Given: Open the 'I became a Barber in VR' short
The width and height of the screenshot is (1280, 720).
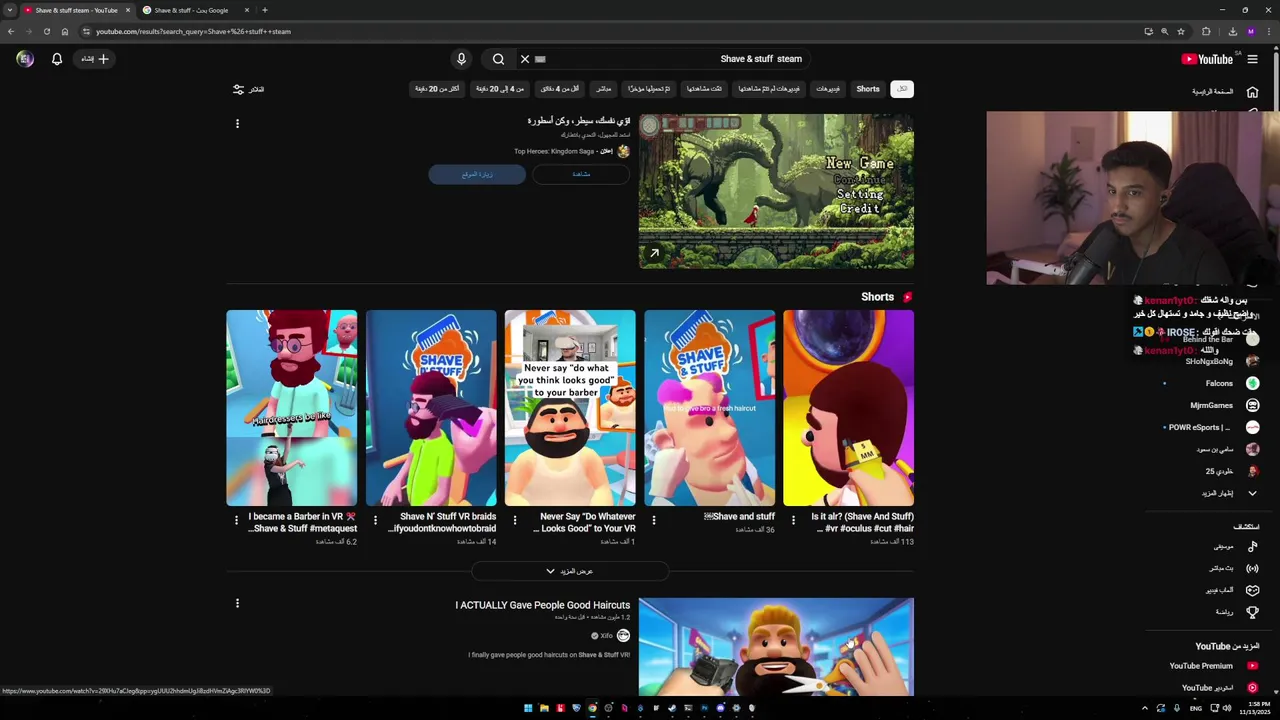Looking at the screenshot, I should (291, 408).
